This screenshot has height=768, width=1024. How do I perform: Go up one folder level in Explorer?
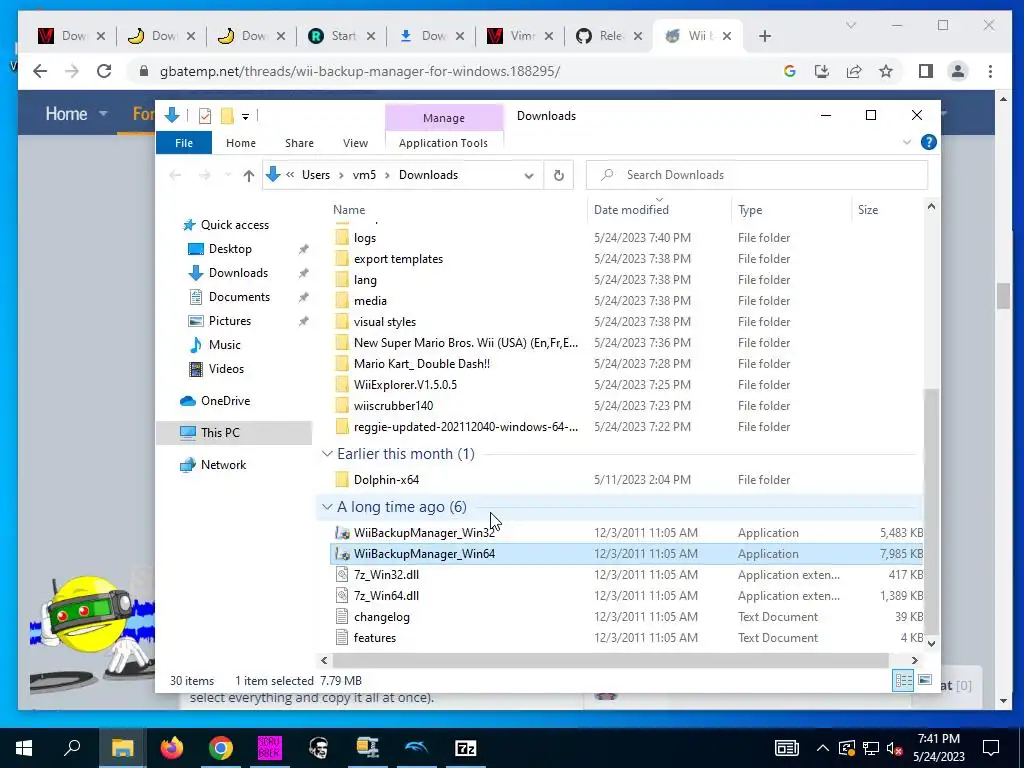[248, 175]
